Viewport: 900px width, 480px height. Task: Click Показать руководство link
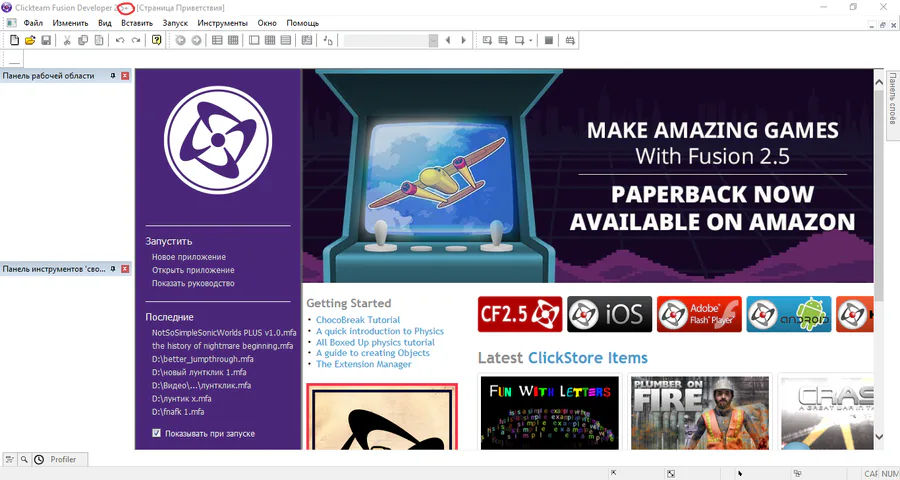tap(193, 283)
